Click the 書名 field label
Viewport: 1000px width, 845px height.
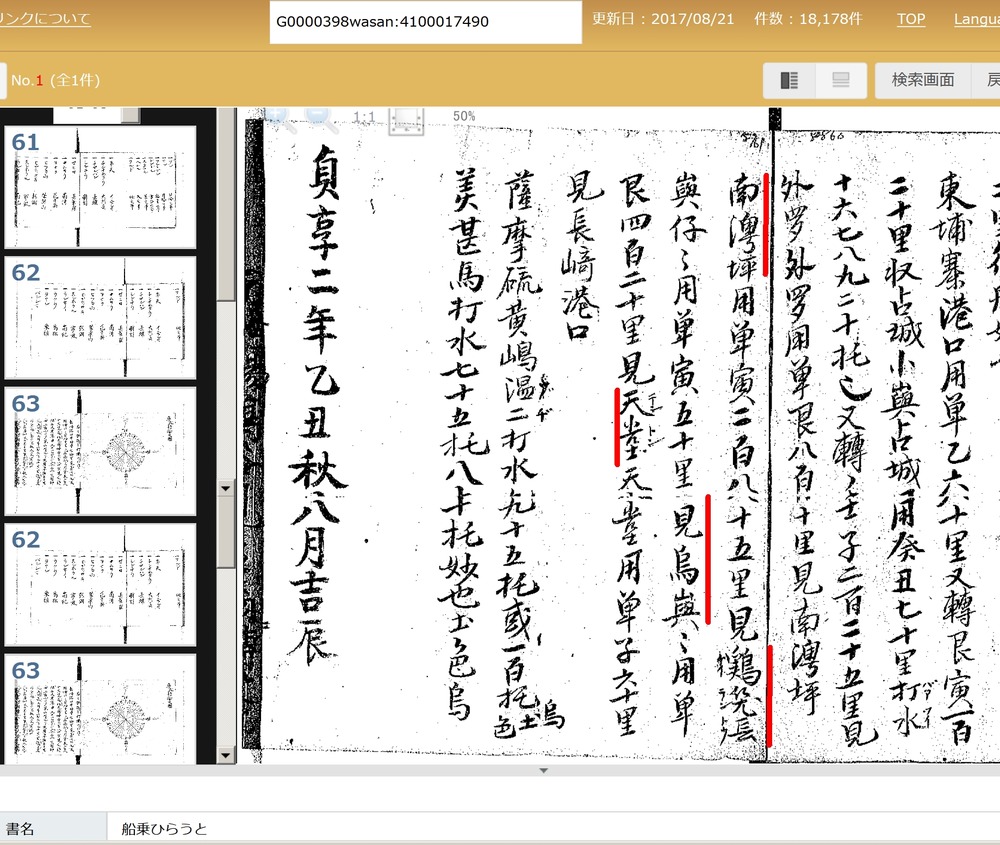pos(20,828)
